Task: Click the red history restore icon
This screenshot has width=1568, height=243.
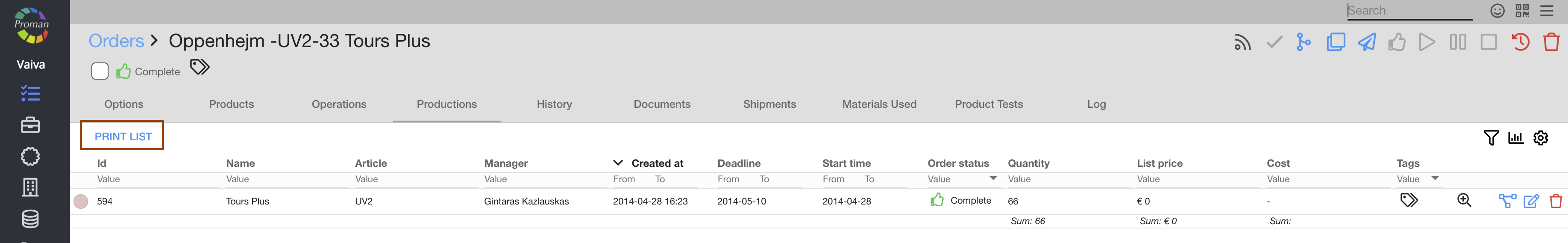Action: point(1520,43)
